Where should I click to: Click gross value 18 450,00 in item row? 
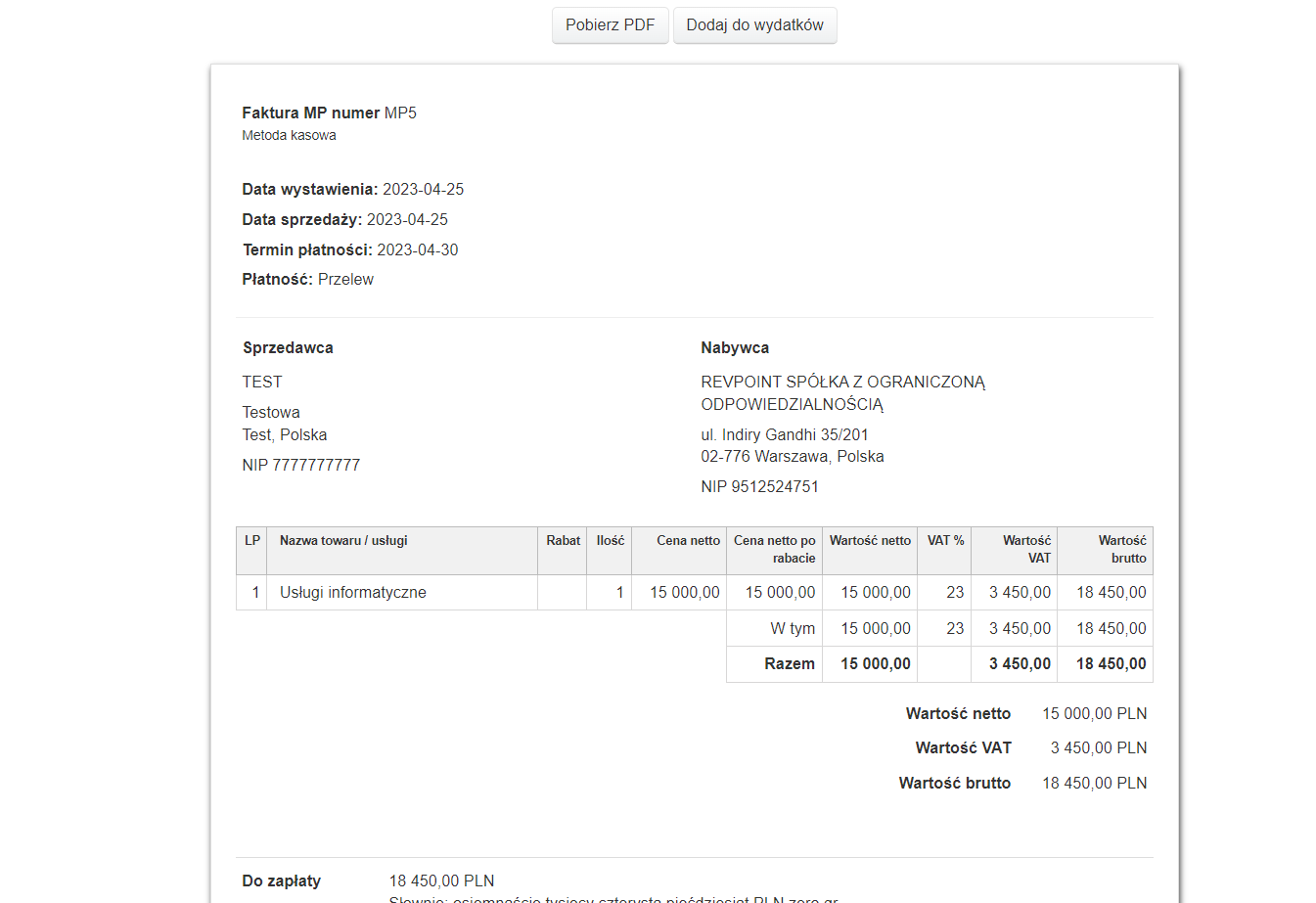point(1112,592)
